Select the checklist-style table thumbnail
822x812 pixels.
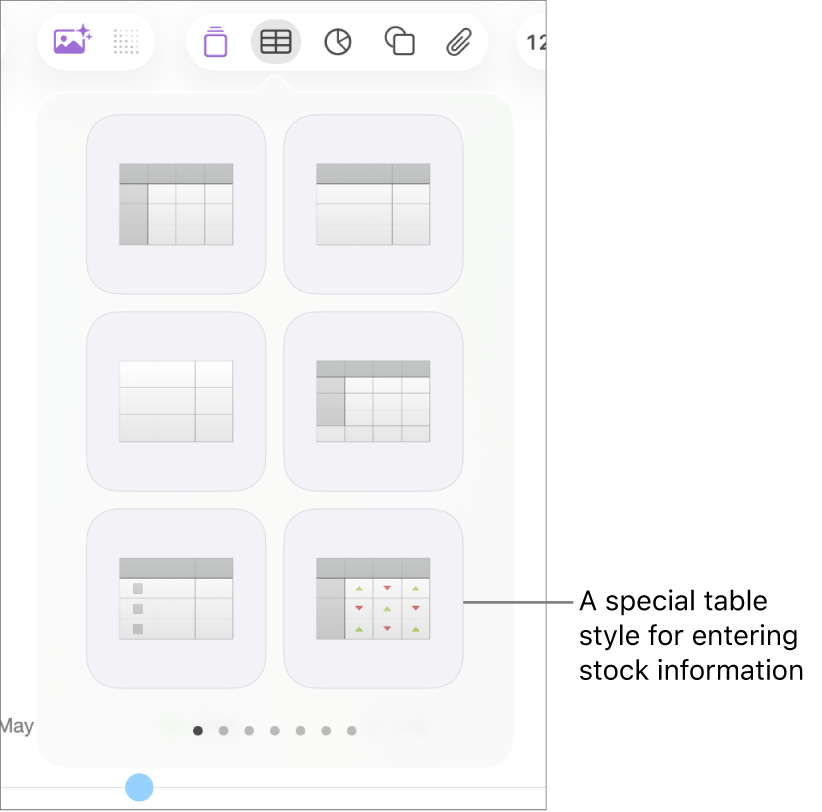point(175,597)
